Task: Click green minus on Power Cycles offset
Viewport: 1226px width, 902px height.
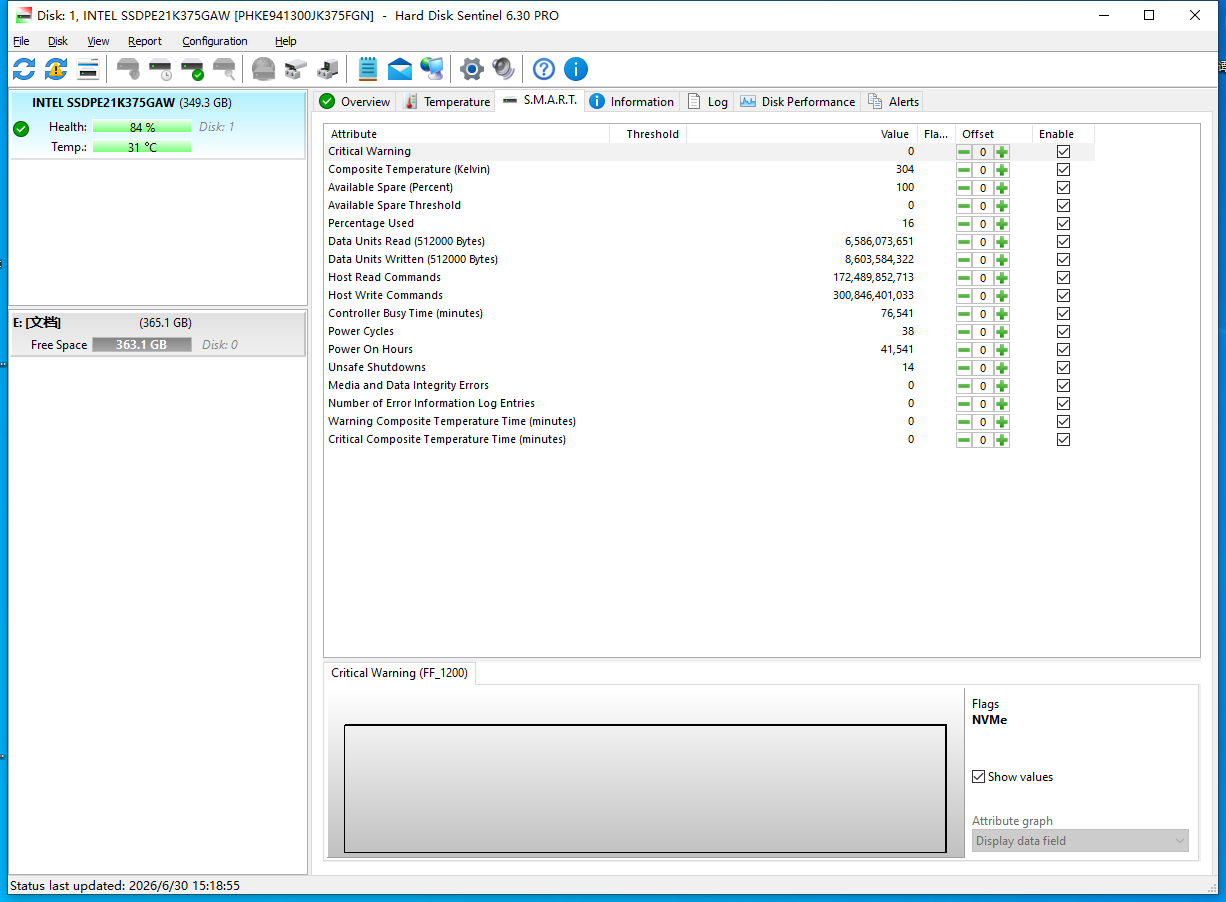Action: click(964, 332)
